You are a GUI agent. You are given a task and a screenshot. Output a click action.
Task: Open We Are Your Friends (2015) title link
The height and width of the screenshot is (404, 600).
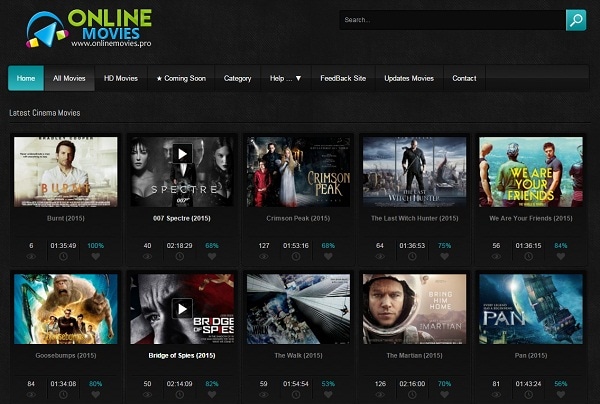point(531,218)
